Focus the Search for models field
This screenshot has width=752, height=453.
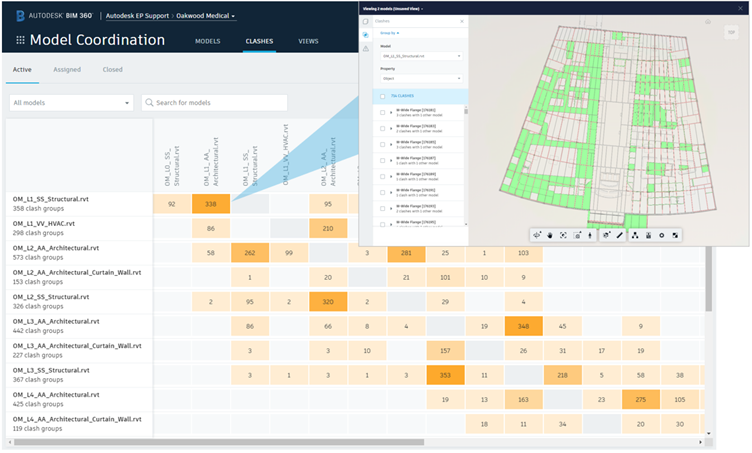tap(214, 103)
